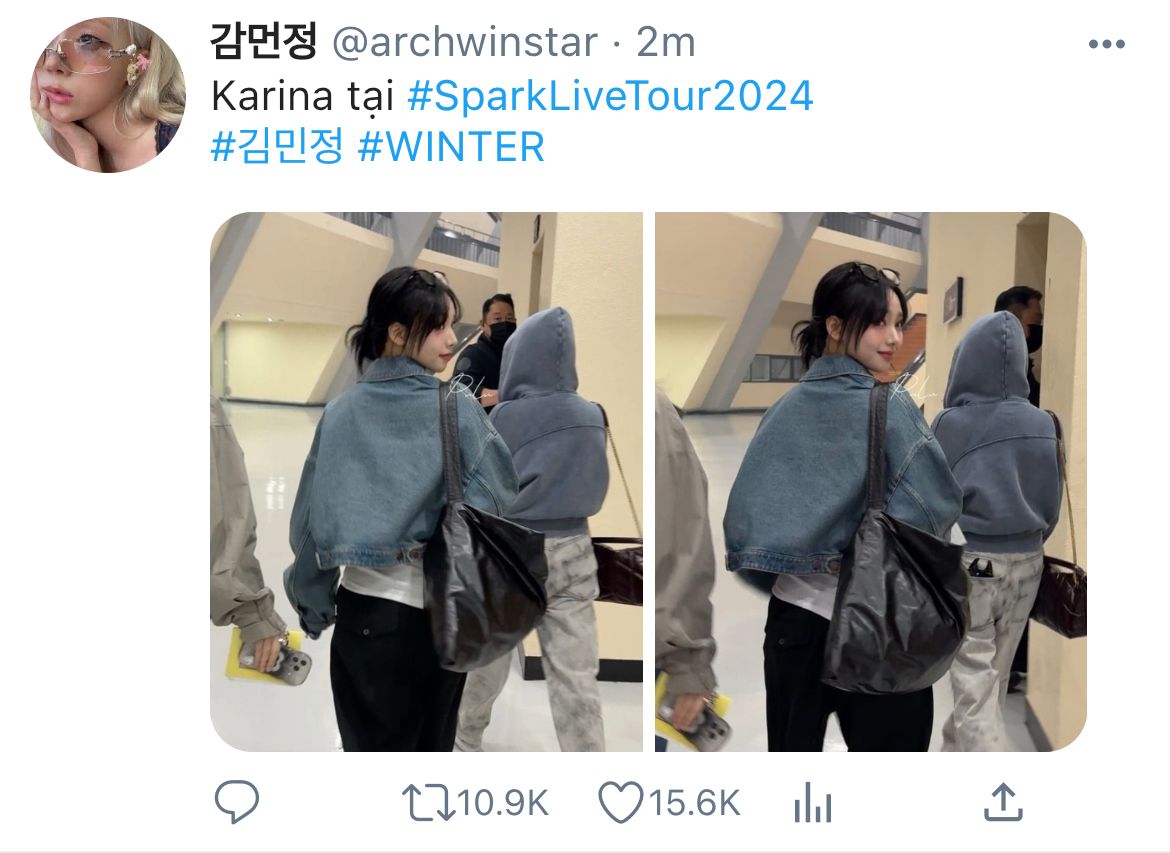The height and width of the screenshot is (853, 1170).
Task: Open share menu via upload arrow icon
Action: coord(1003,802)
